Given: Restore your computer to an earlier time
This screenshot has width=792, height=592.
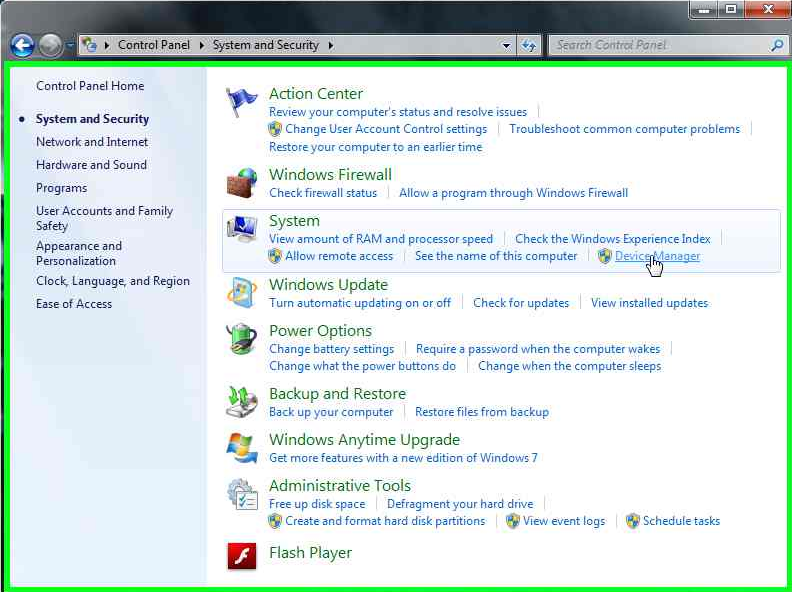Looking at the screenshot, I should pyautogui.click(x=375, y=147).
